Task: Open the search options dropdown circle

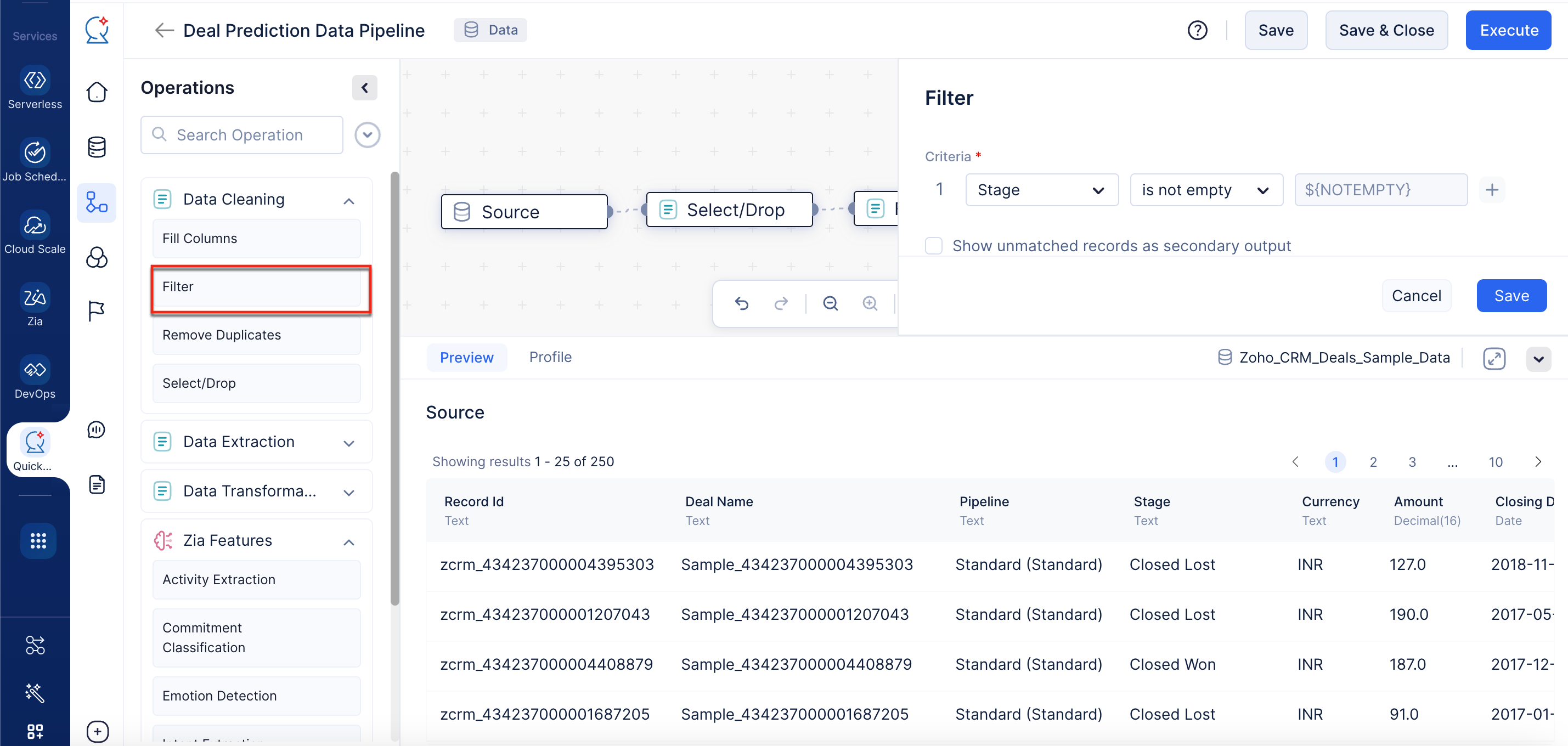Action: 367,135
